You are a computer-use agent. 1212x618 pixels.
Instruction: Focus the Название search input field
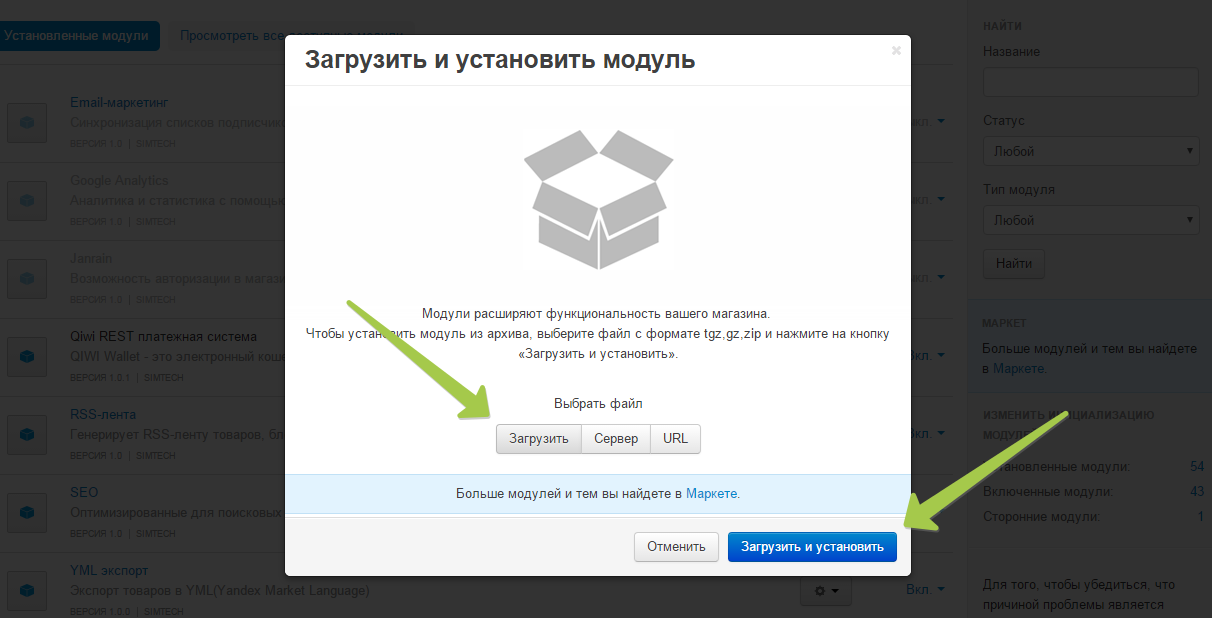pos(1090,82)
